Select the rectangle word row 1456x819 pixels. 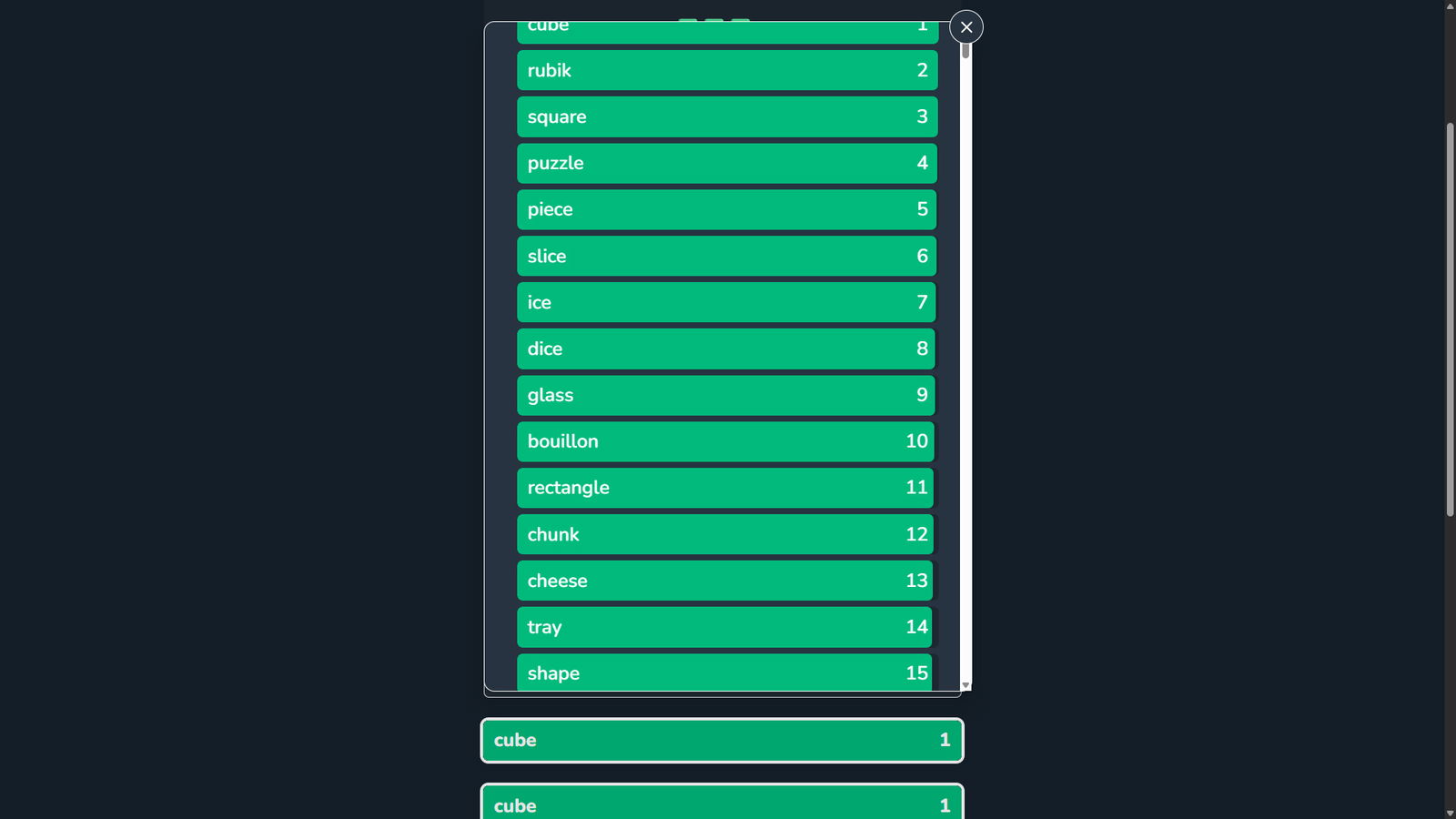(x=725, y=488)
